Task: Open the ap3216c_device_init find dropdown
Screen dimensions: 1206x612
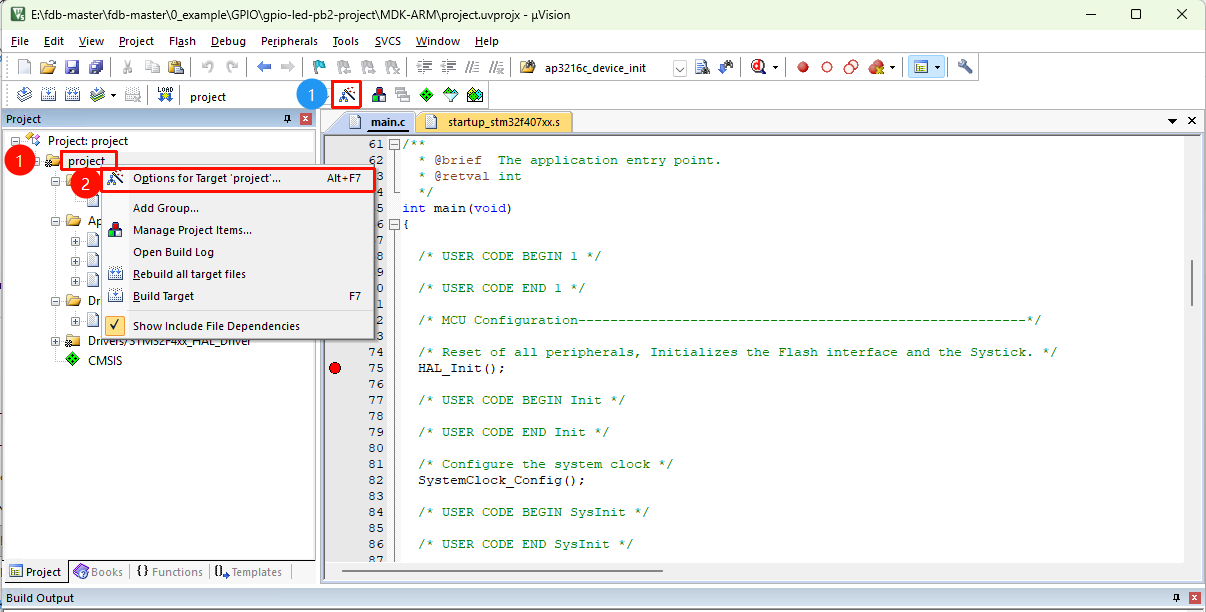Action: (680, 68)
